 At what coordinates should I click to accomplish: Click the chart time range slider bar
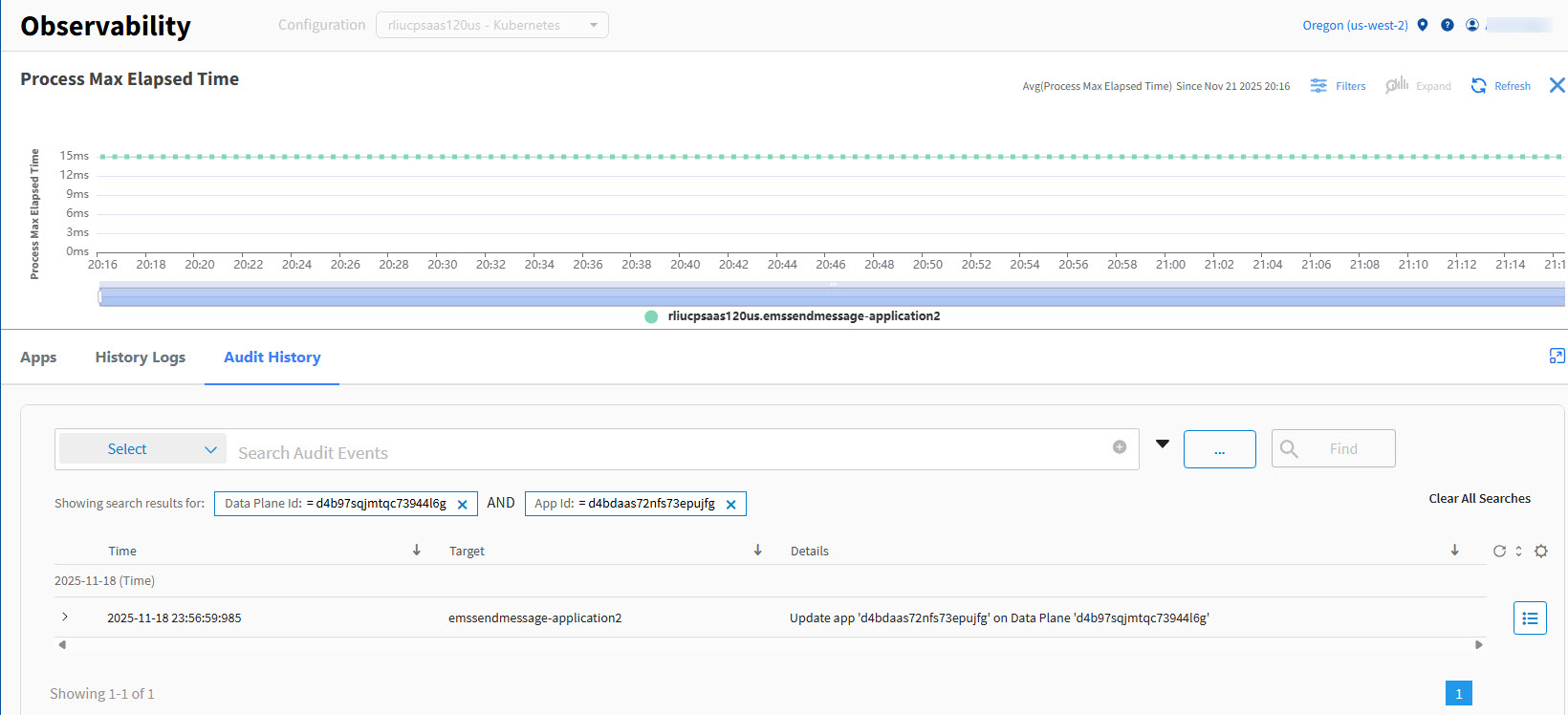tap(832, 297)
